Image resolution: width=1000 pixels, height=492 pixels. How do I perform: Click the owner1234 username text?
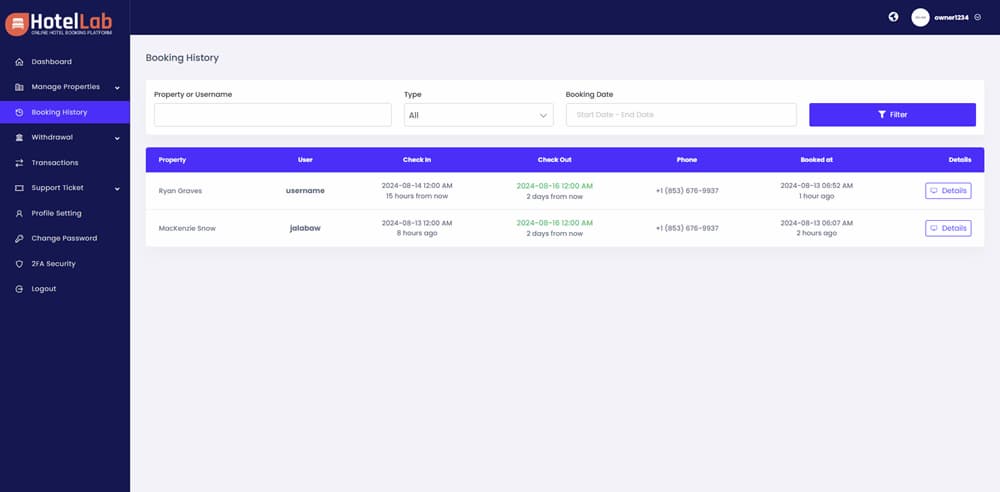pyautogui.click(x=951, y=18)
